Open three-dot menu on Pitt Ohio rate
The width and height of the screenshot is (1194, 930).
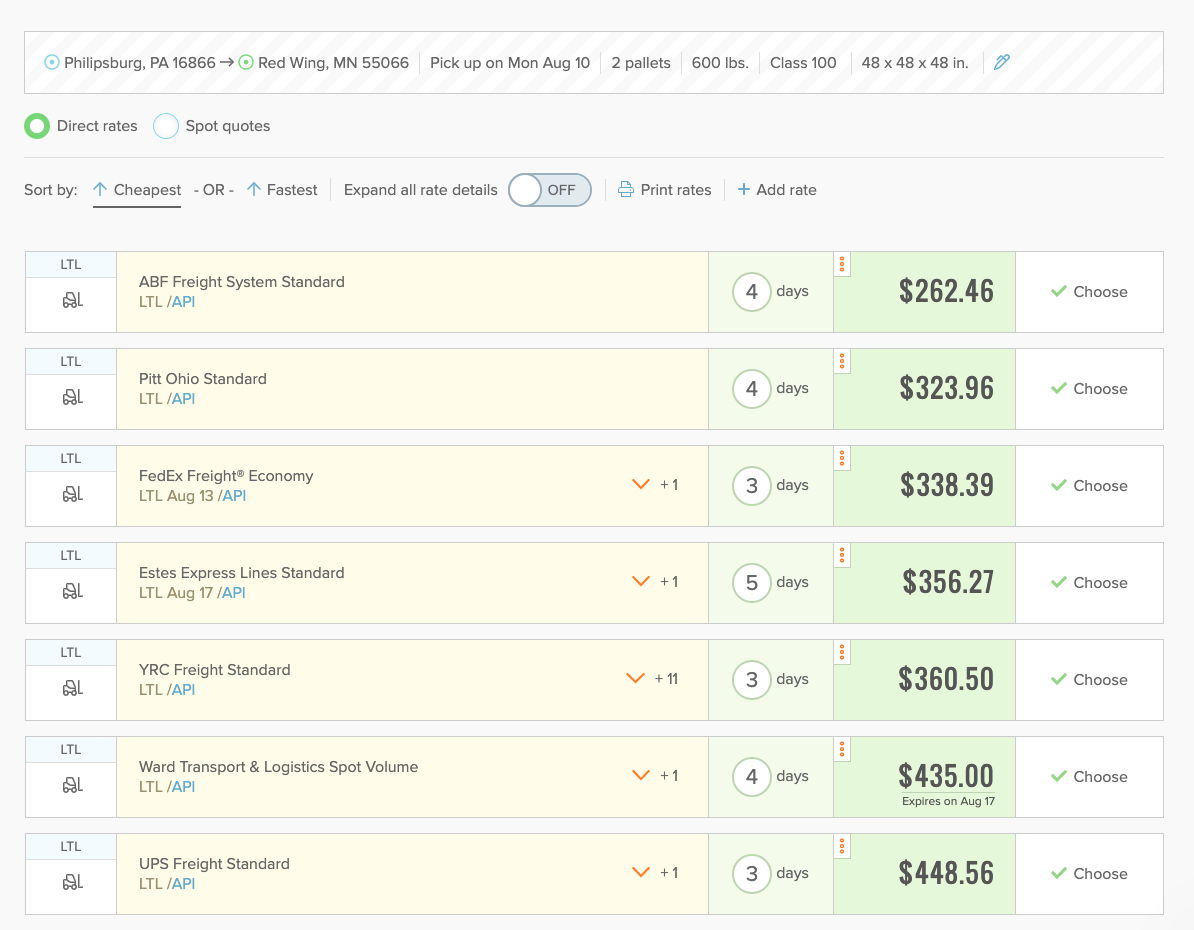(842, 361)
